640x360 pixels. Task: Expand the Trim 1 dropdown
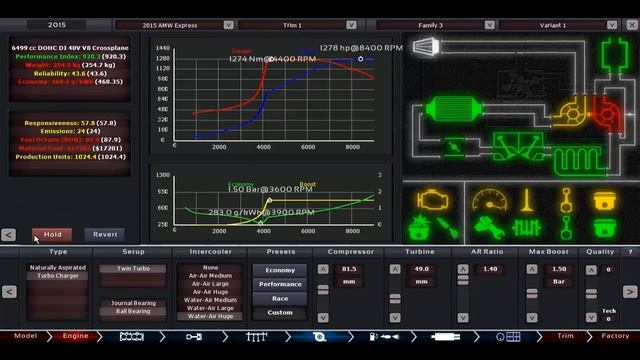(x=351, y=25)
